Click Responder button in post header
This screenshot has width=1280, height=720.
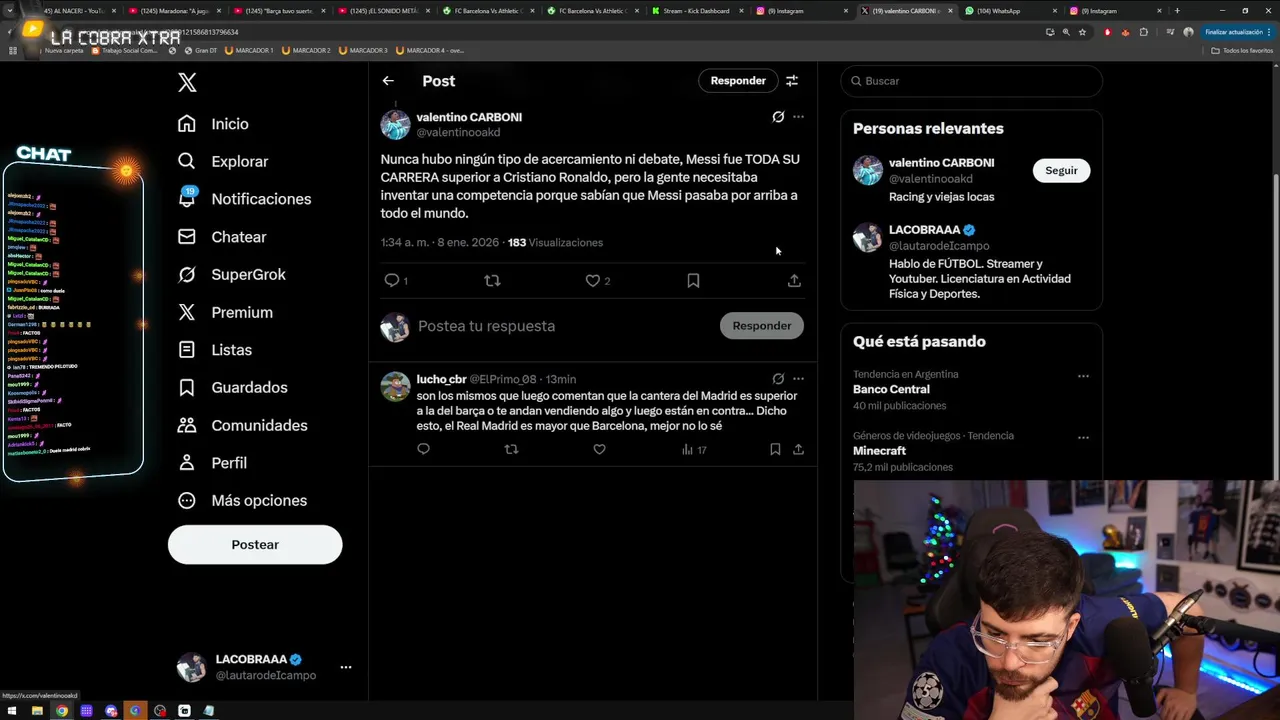pos(738,81)
